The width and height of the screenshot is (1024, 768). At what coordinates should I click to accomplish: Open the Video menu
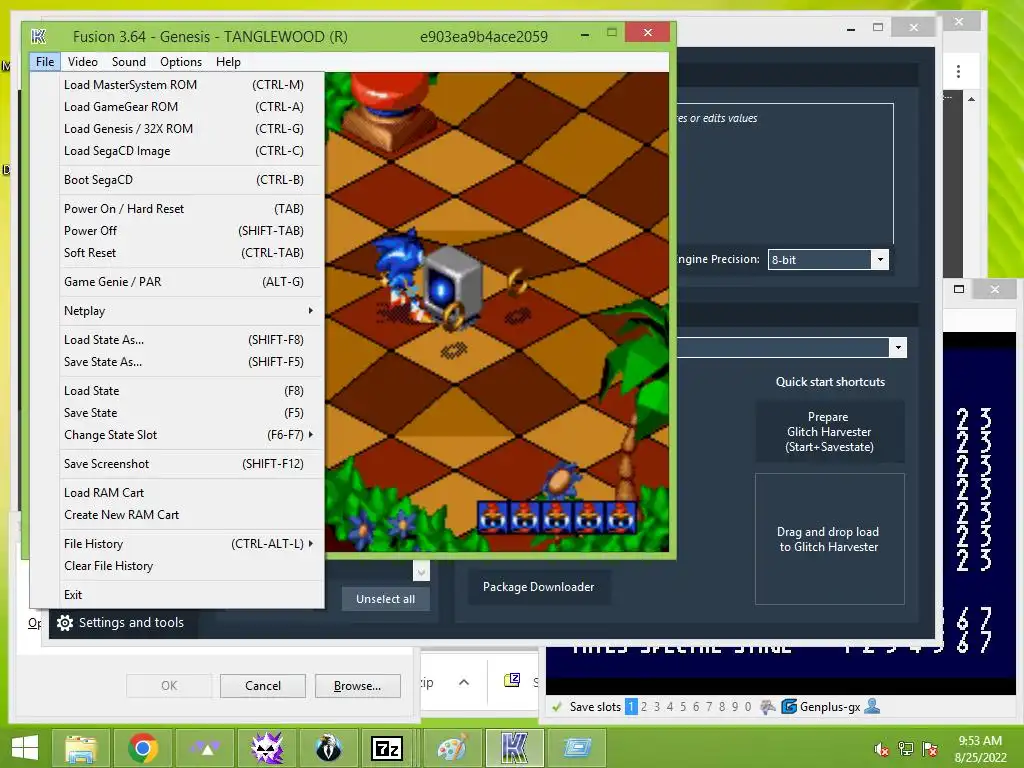(x=83, y=62)
